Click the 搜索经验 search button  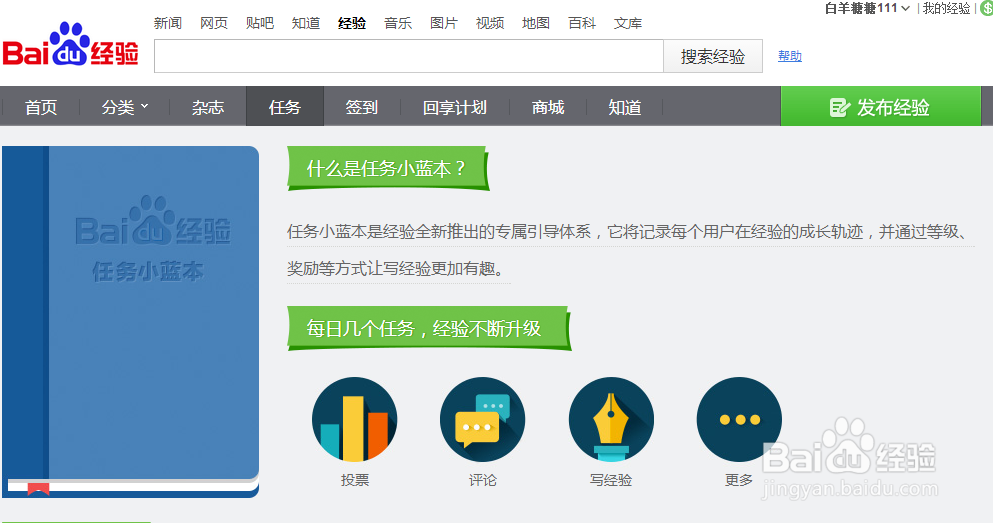712,56
